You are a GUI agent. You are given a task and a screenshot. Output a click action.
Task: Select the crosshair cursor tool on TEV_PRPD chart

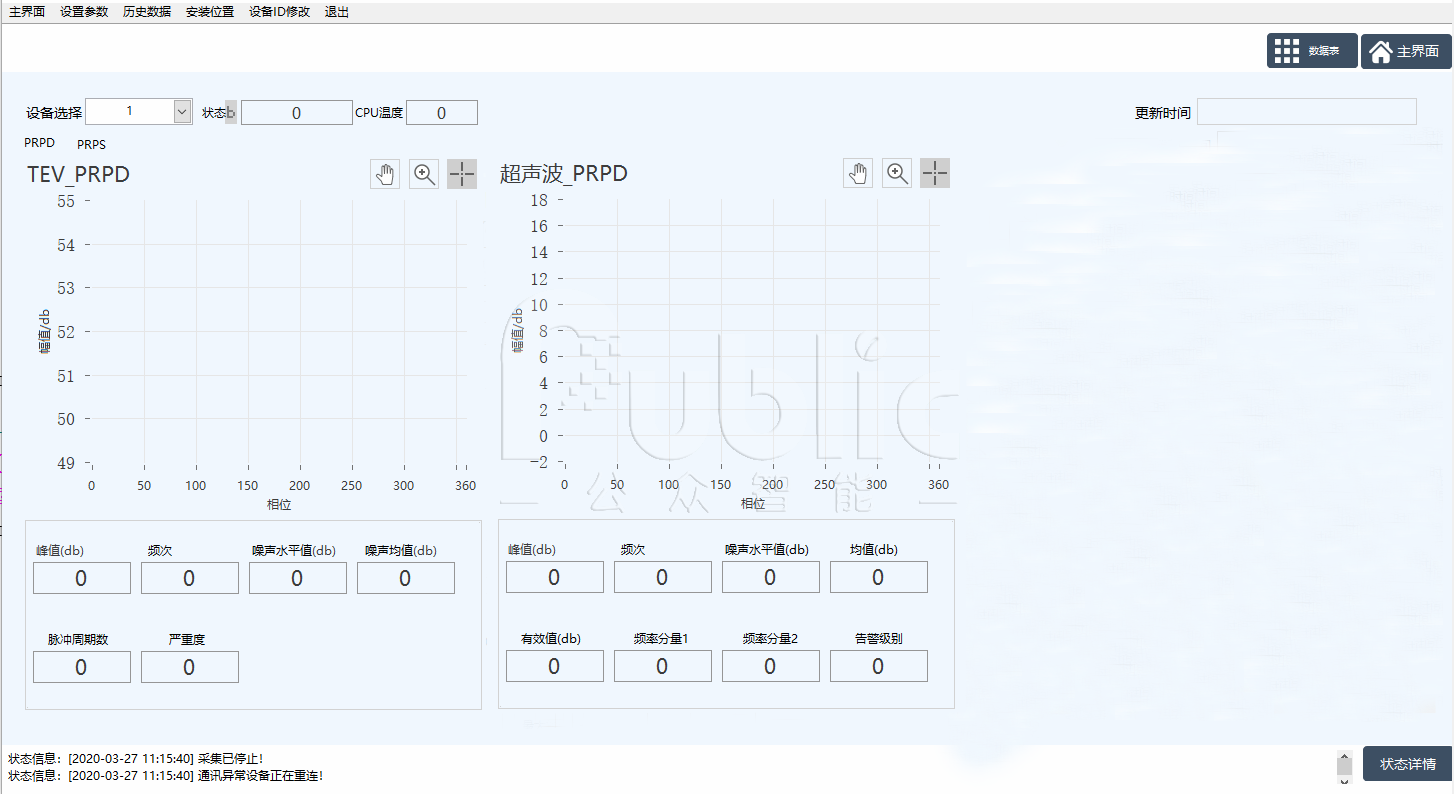[461, 173]
